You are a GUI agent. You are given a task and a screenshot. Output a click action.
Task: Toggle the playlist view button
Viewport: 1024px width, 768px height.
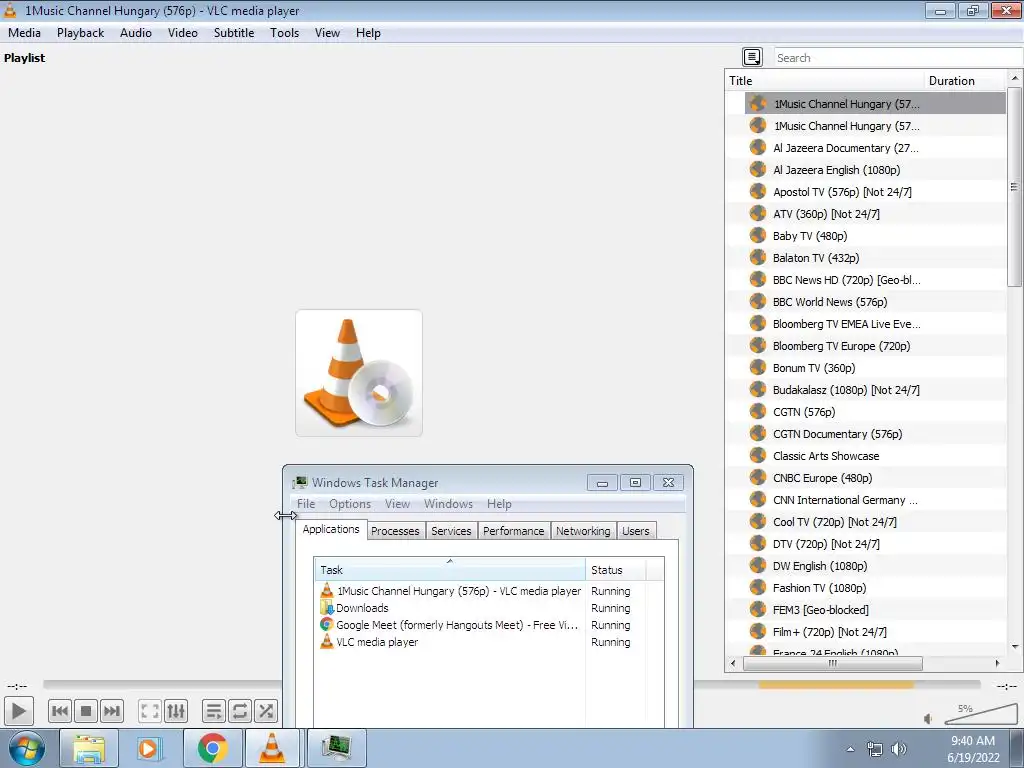click(214, 711)
